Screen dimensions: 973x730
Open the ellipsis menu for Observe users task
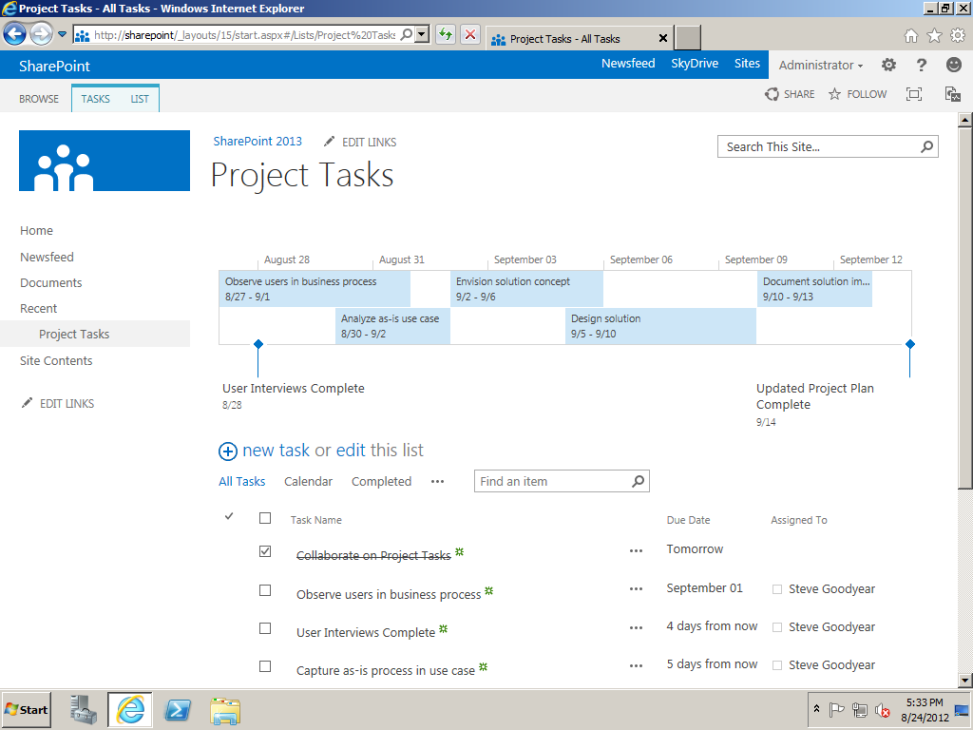click(636, 589)
